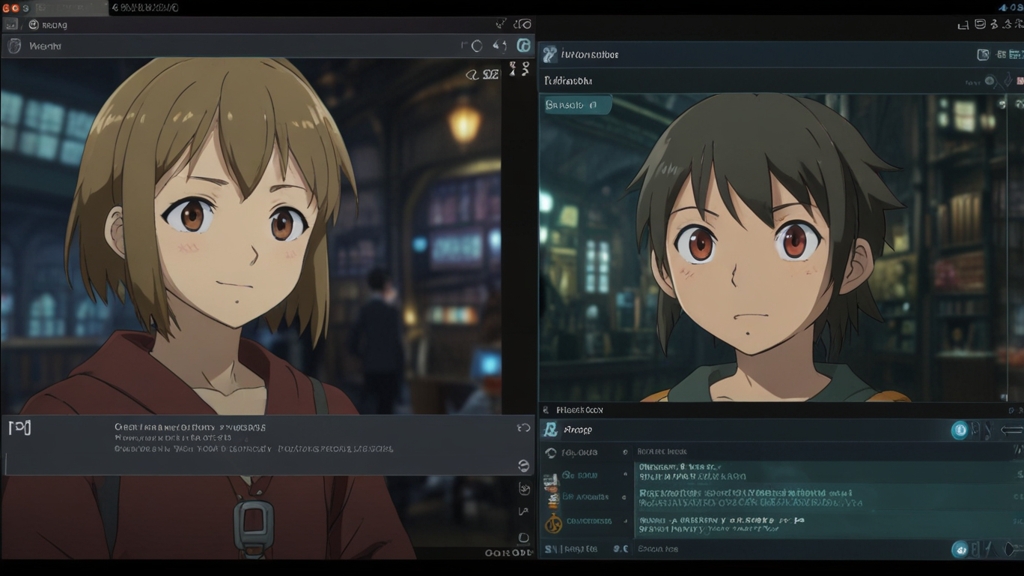Click the teal rounded icon in left title row
The image size is (1024, 576).
point(524,45)
